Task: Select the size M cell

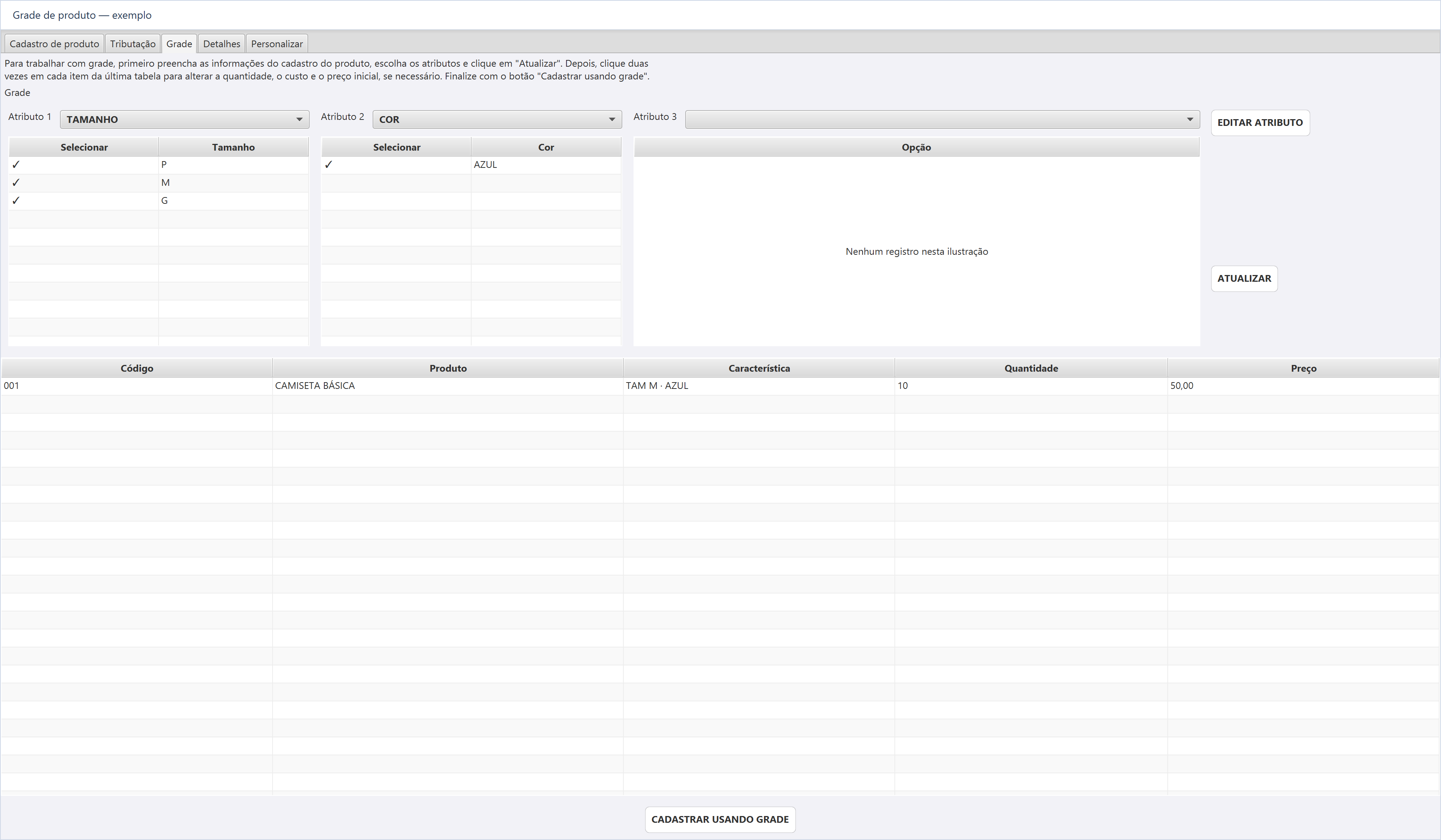Action: pos(233,183)
